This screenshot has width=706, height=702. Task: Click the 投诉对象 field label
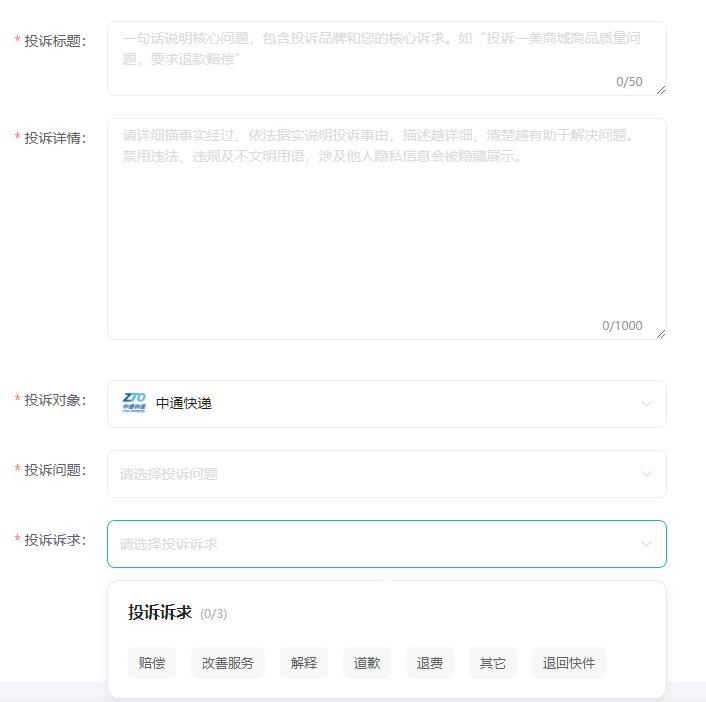tap(55, 400)
